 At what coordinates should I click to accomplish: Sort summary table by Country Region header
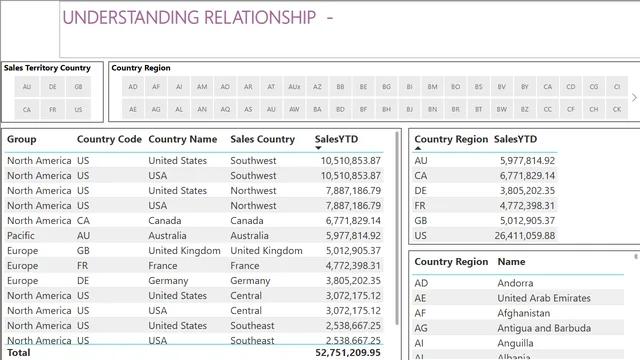point(451,139)
